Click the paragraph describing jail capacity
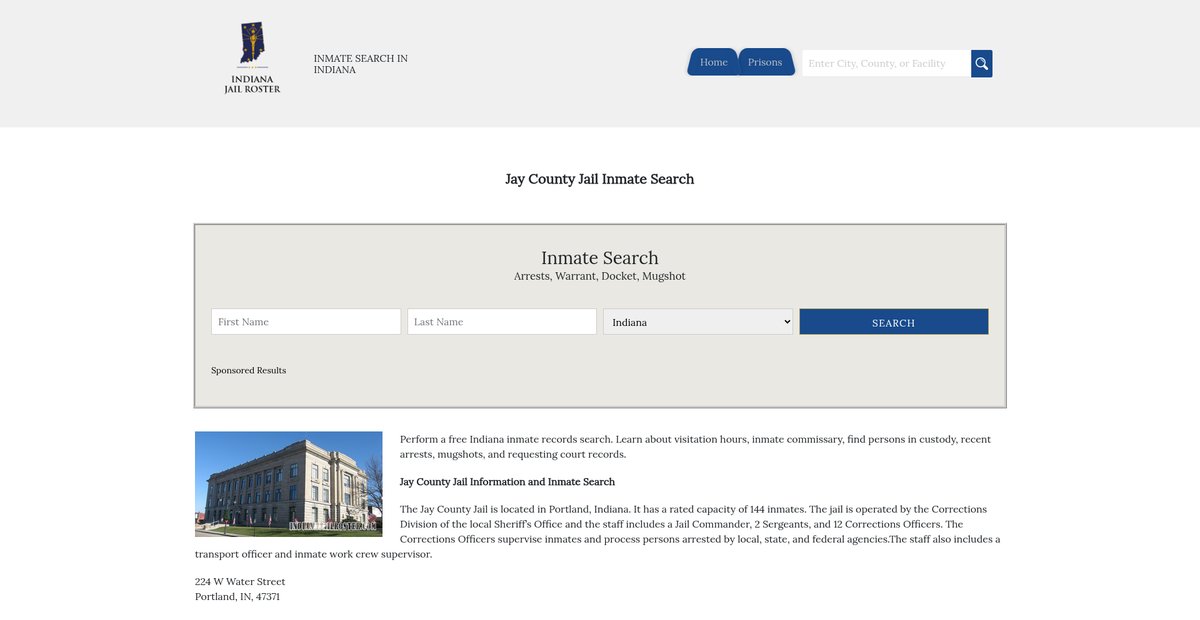 680,524
